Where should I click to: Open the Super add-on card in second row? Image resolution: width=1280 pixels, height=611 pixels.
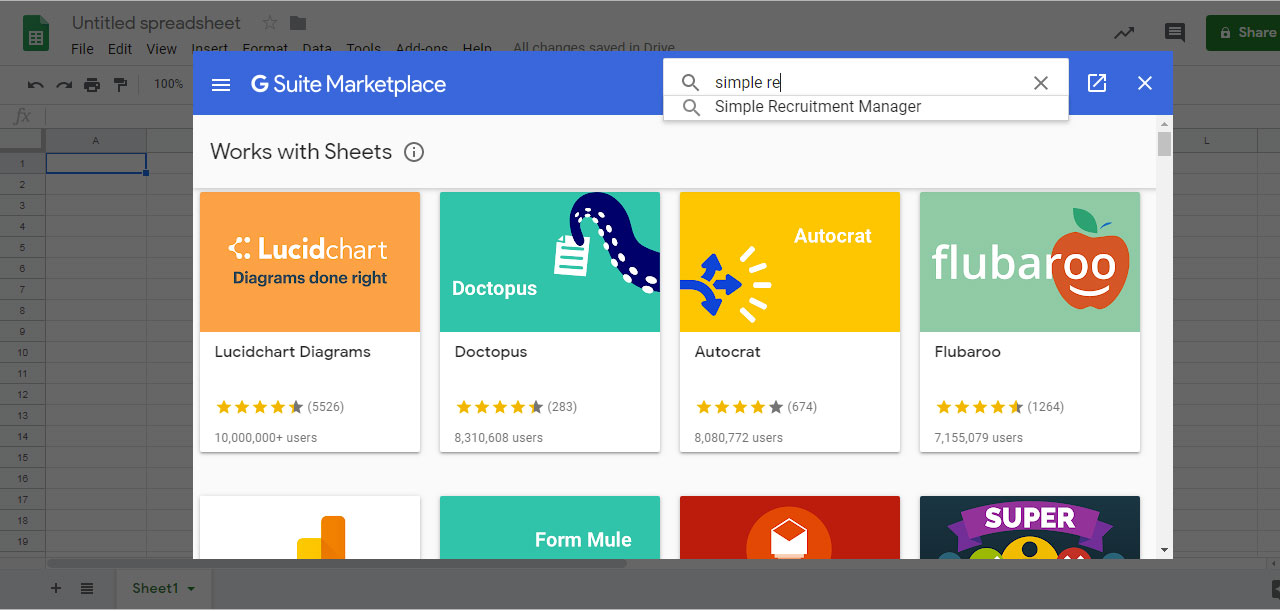click(1030, 527)
